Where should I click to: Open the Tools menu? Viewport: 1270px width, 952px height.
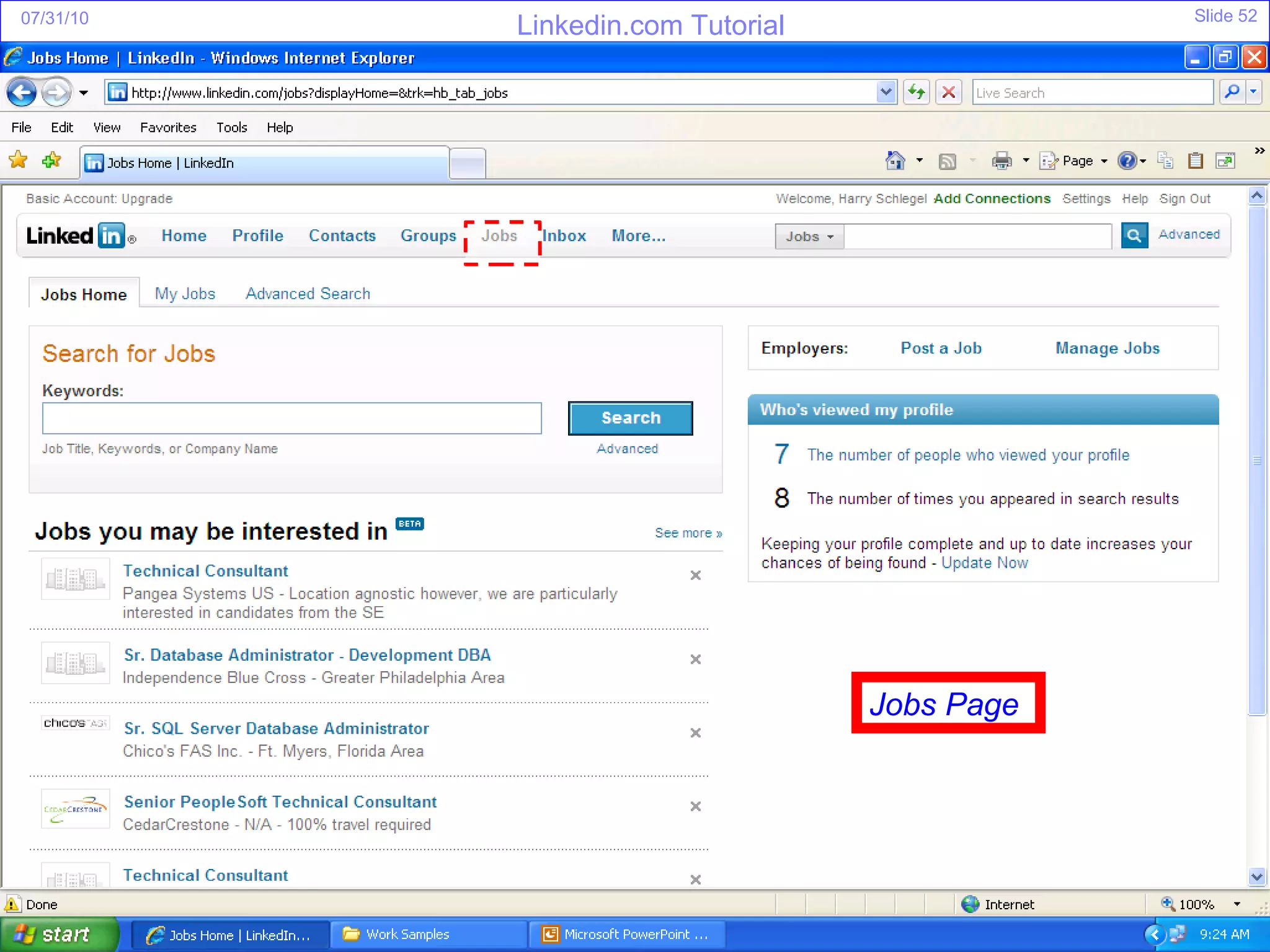click(231, 128)
